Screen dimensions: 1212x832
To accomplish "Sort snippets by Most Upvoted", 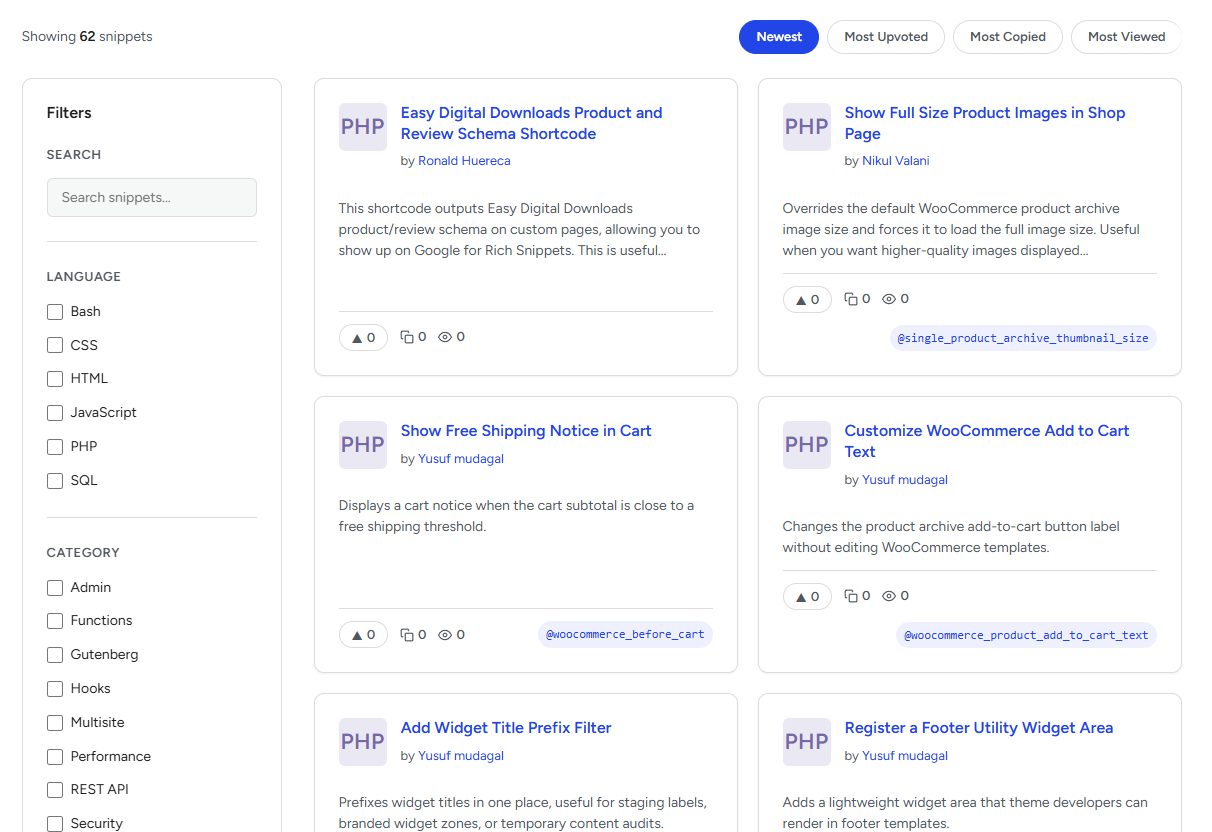I will 886,37.
